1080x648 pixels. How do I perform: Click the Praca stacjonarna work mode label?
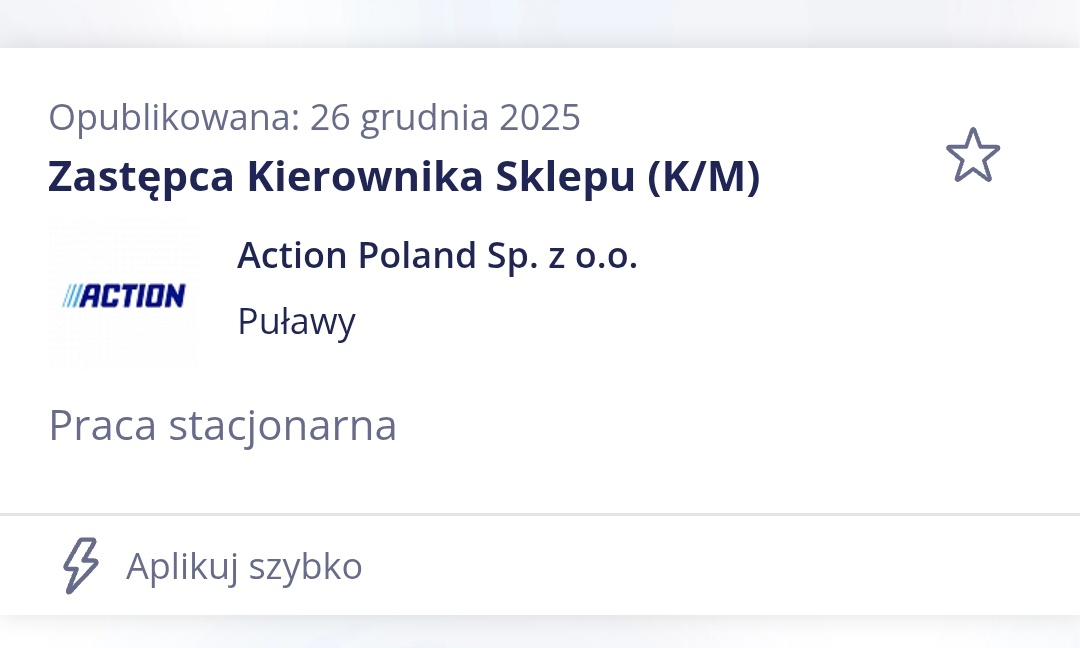click(222, 425)
